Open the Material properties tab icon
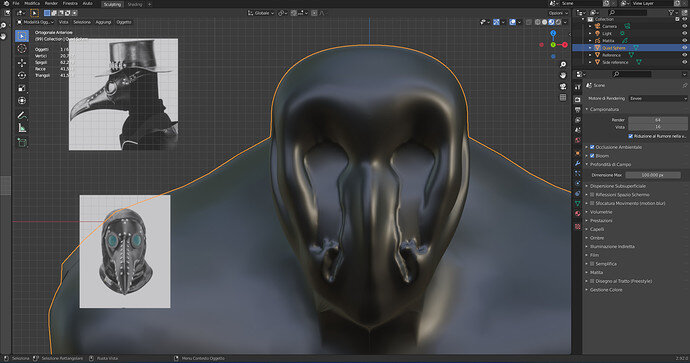The height and width of the screenshot is (363, 690). coord(577,214)
